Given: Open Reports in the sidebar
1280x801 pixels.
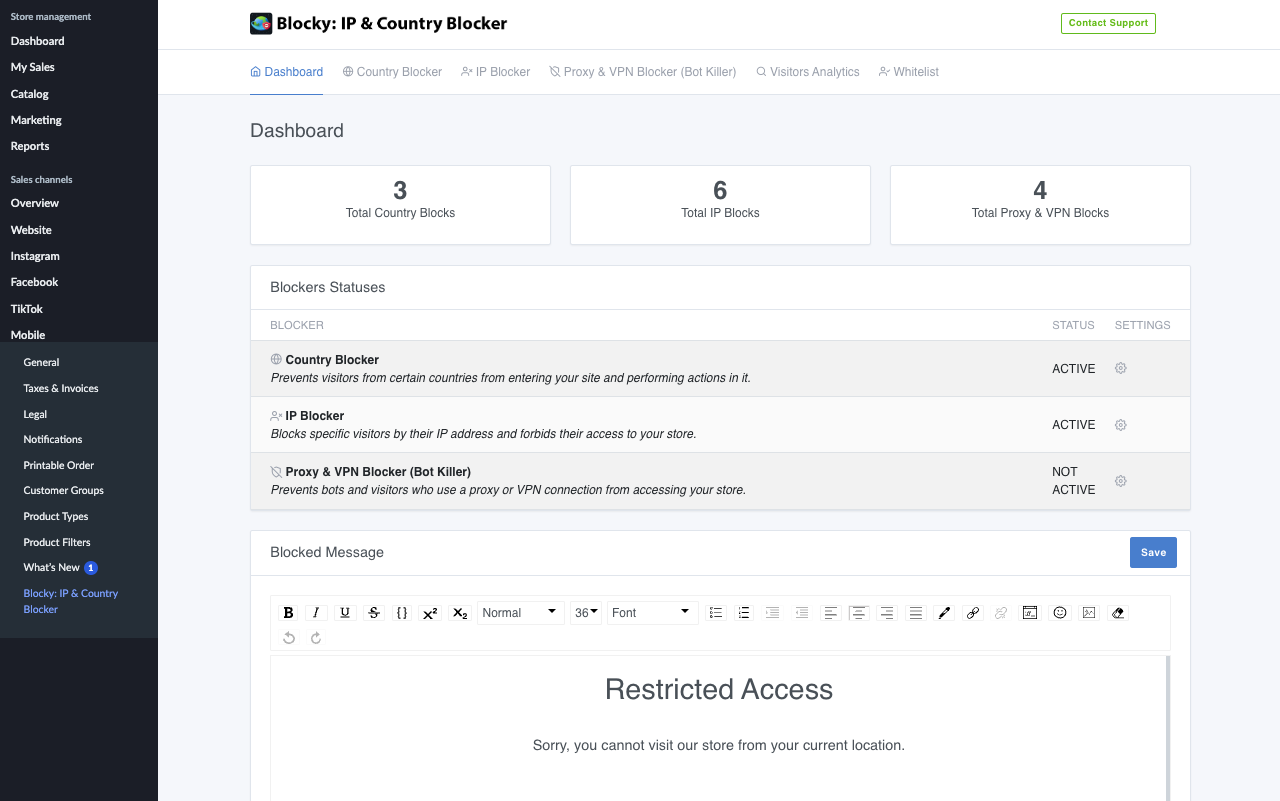Looking at the screenshot, I should click(30, 146).
